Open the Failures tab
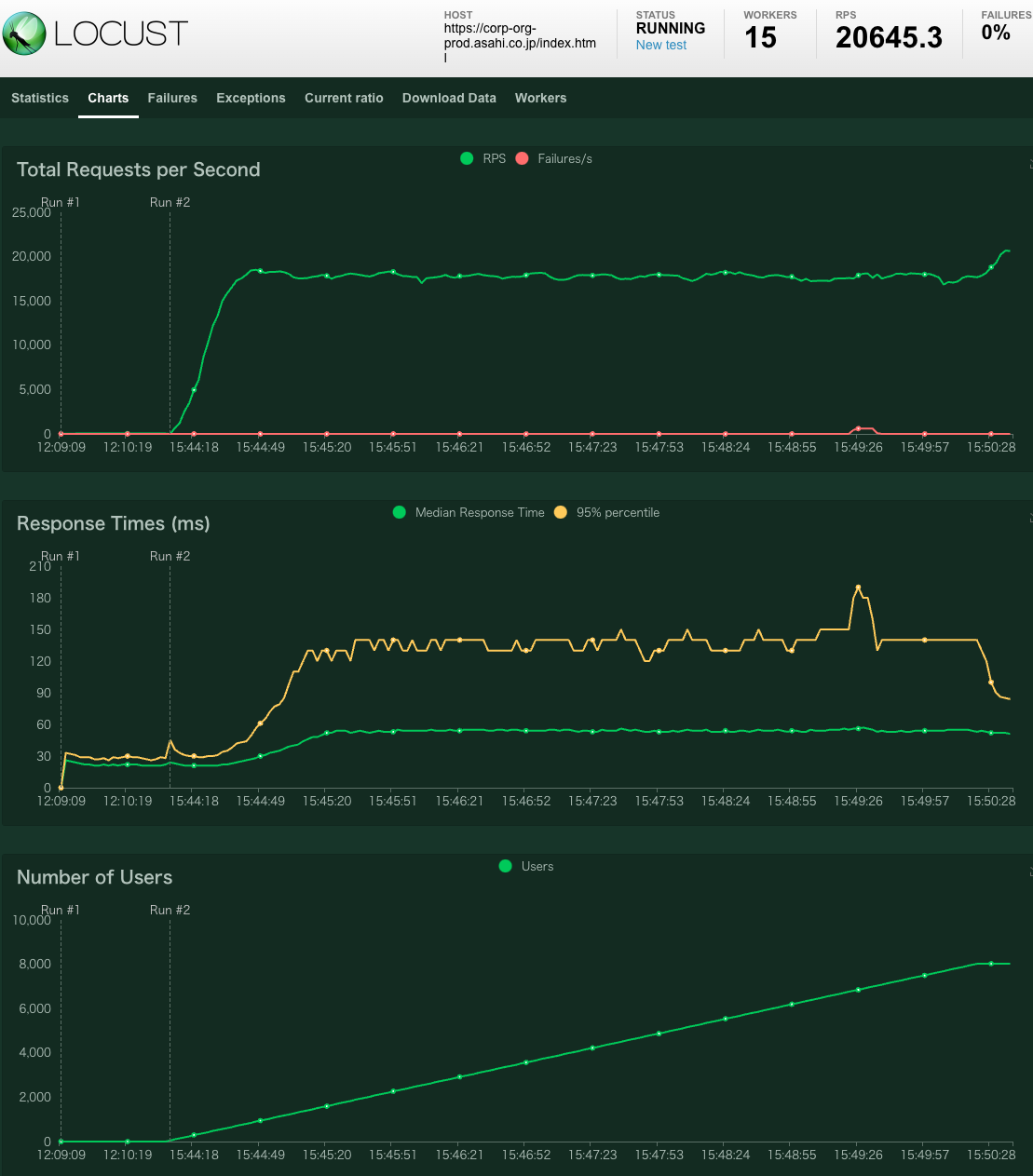 click(x=172, y=98)
